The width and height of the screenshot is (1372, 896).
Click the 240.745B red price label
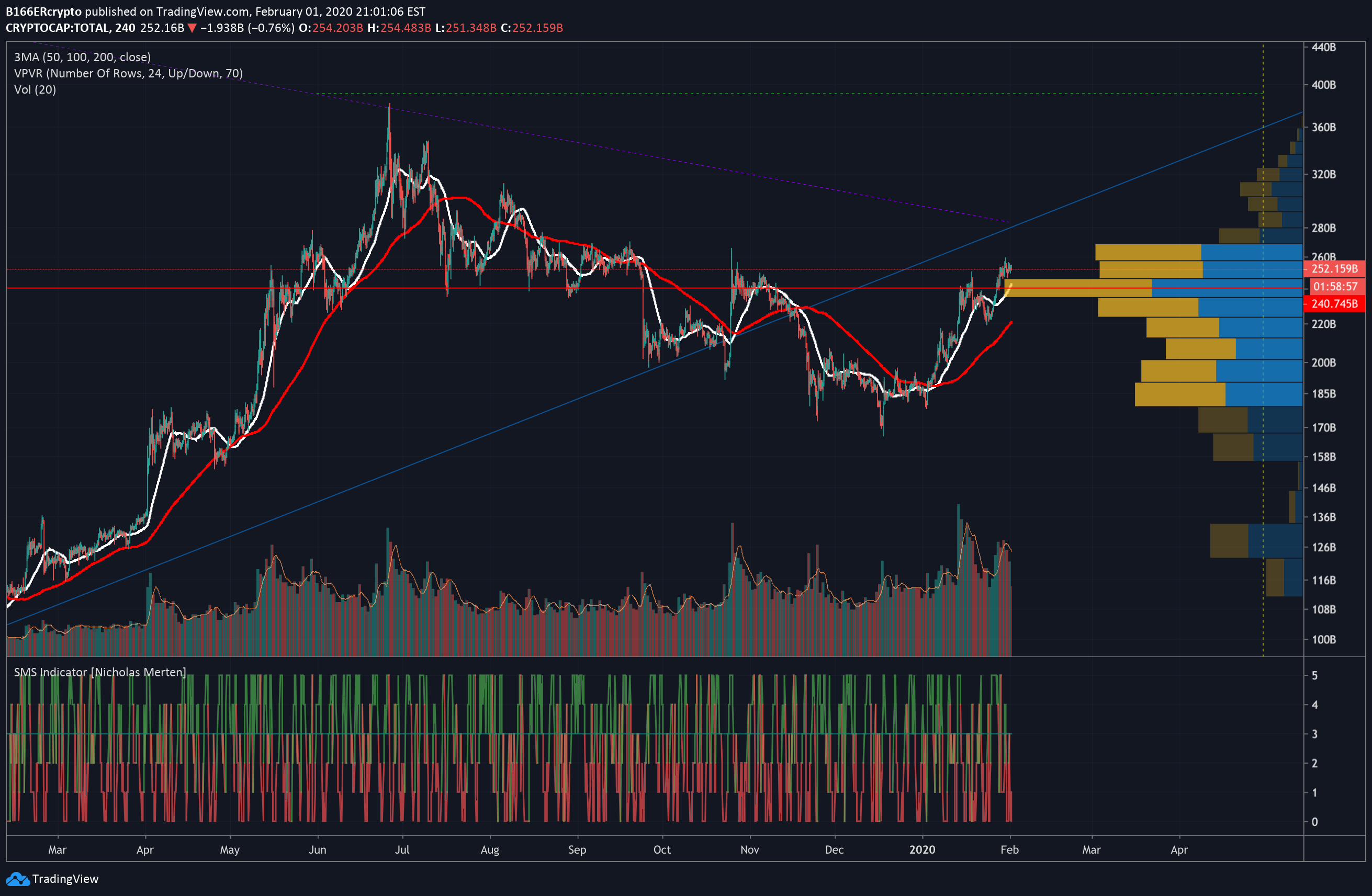(1334, 304)
